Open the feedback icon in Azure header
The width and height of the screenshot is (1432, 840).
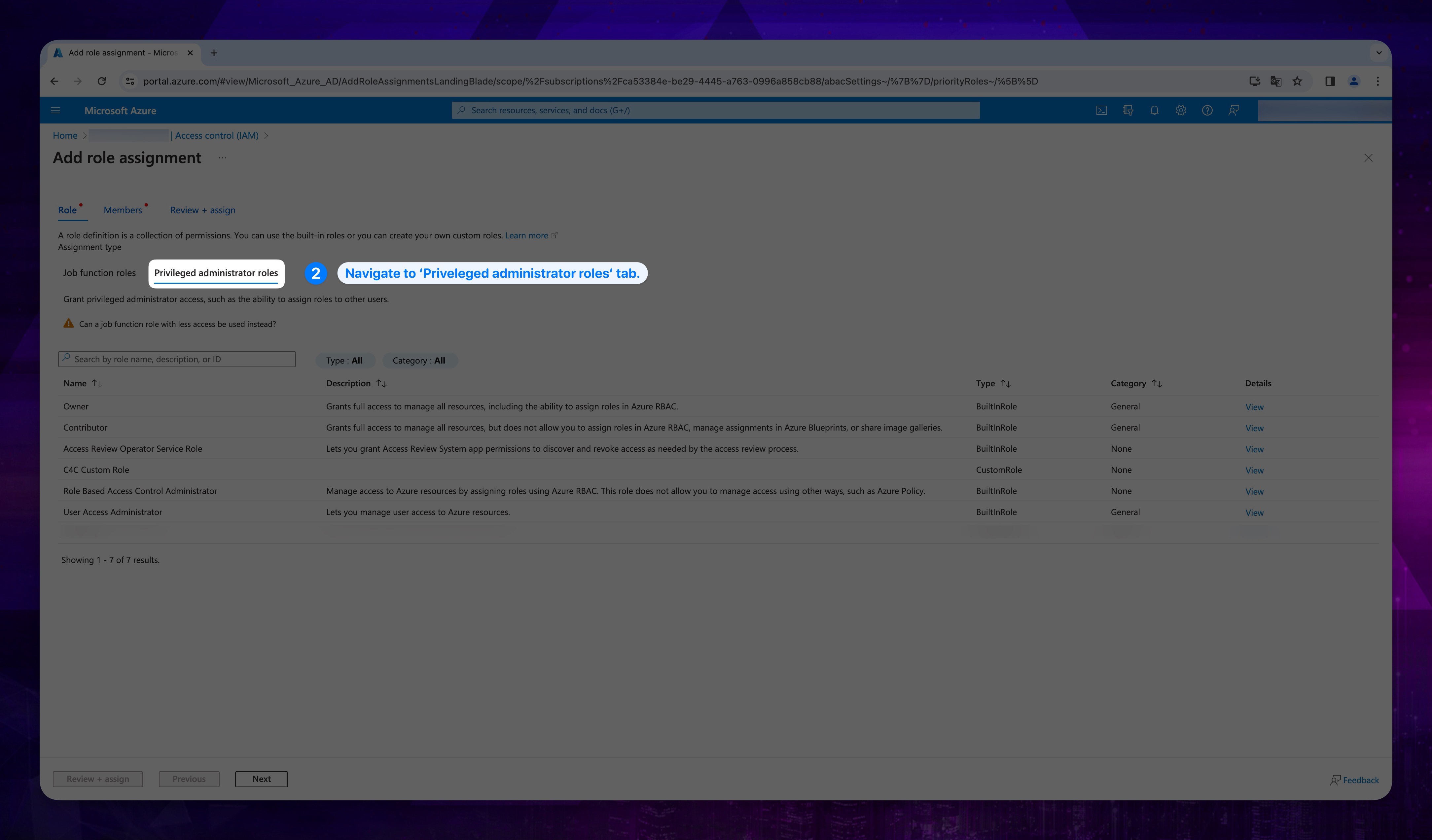pos(1234,110)
